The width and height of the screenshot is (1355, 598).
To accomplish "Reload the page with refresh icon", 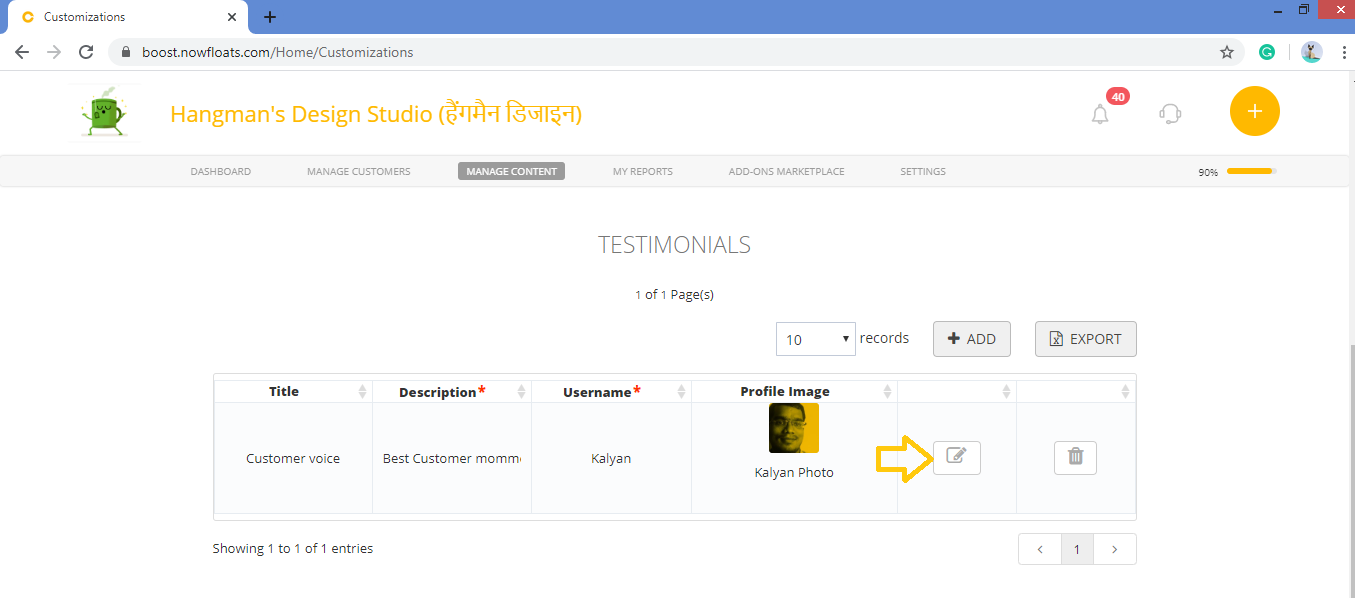I will (86, 52).
